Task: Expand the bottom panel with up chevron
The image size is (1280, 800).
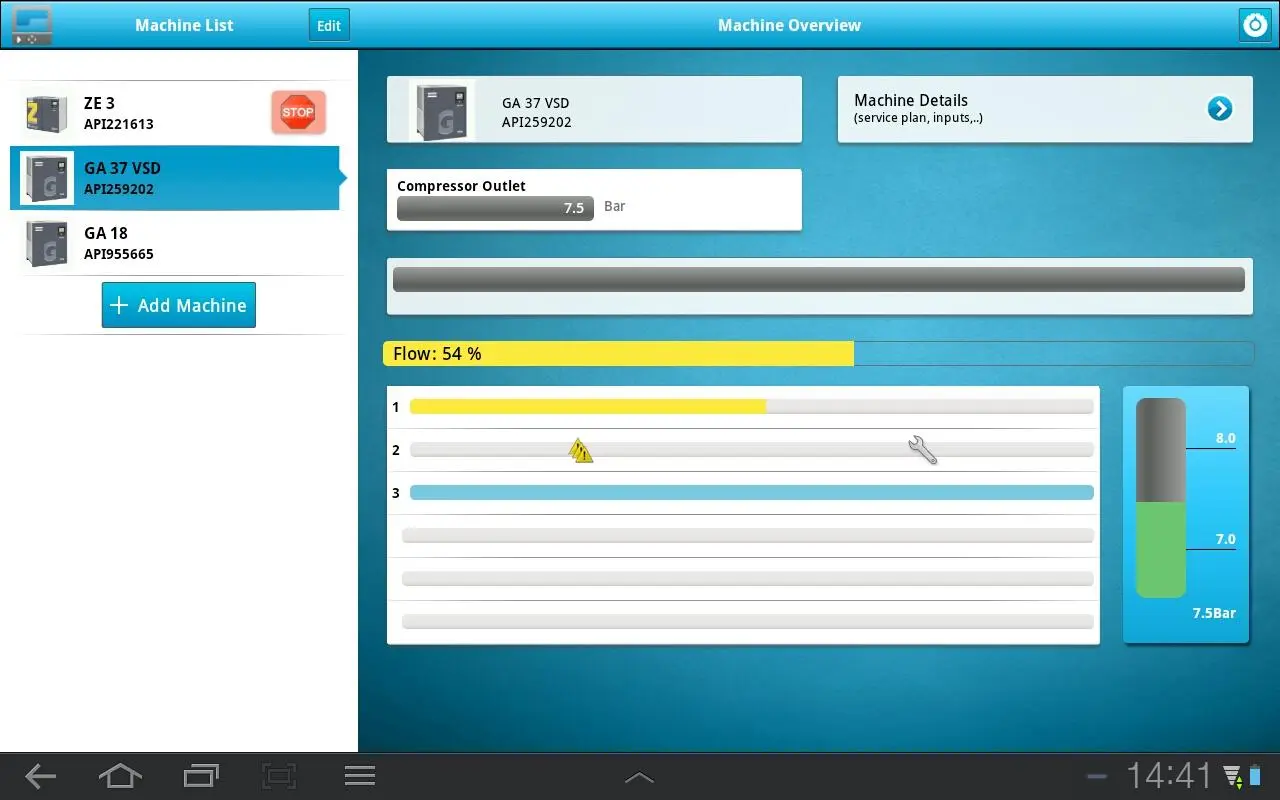Action: click(x=639, y=777)
